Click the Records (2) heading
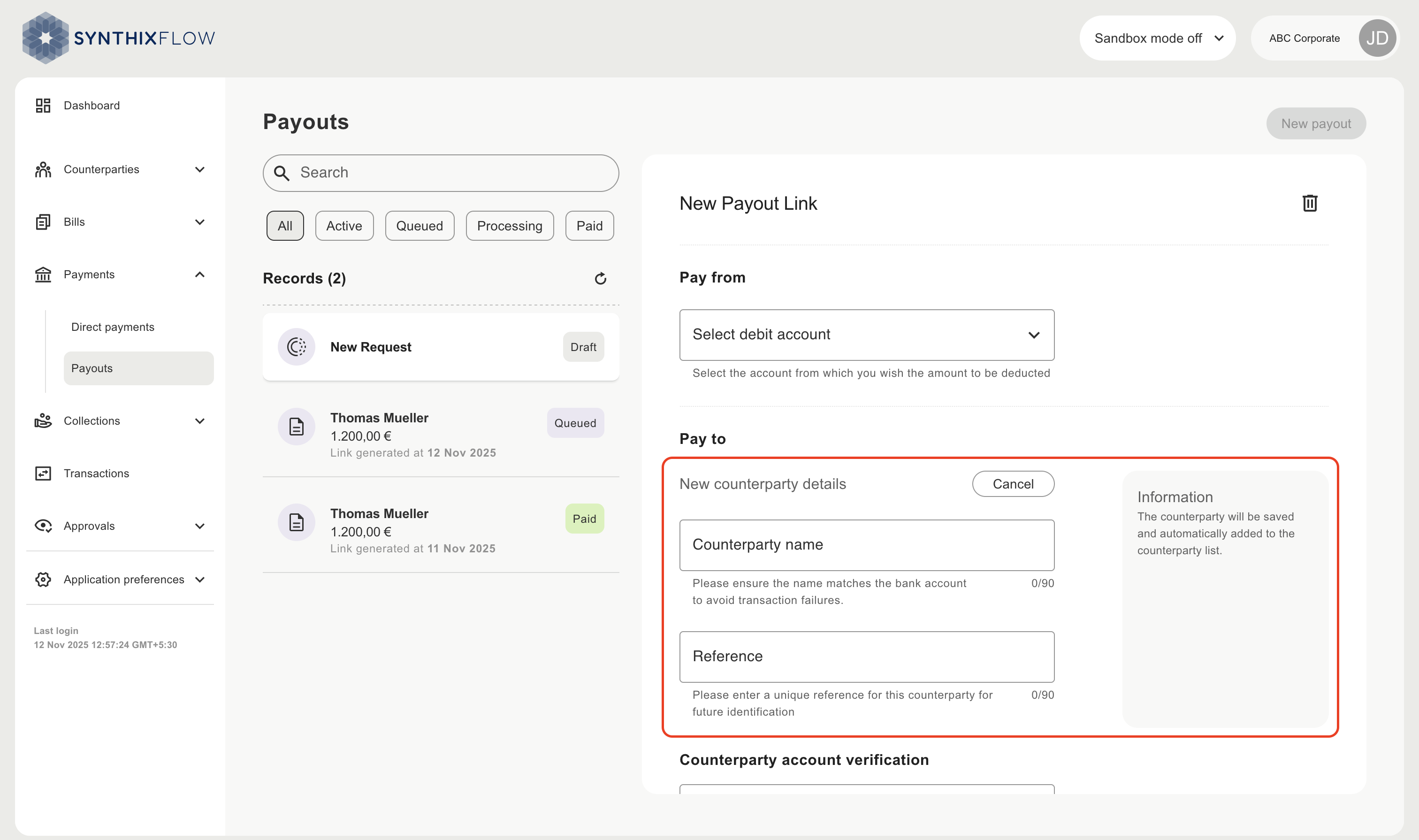This screenshot has height=840, width=1419. (x=305, y=278)
